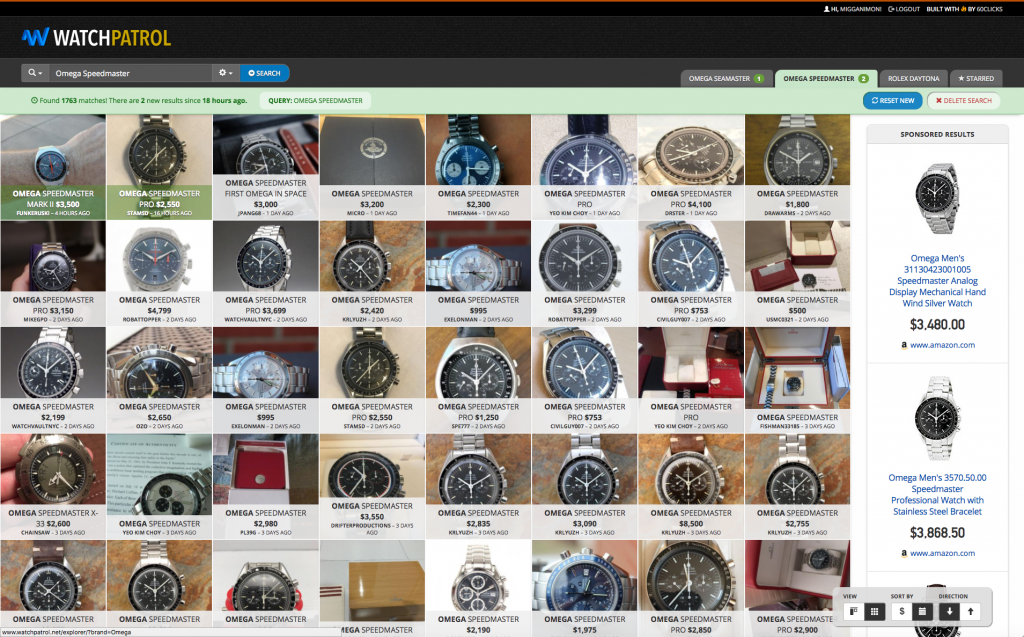Open the $2,300 Speedmaster listing by TIMEFAN44

coord(478,167)
